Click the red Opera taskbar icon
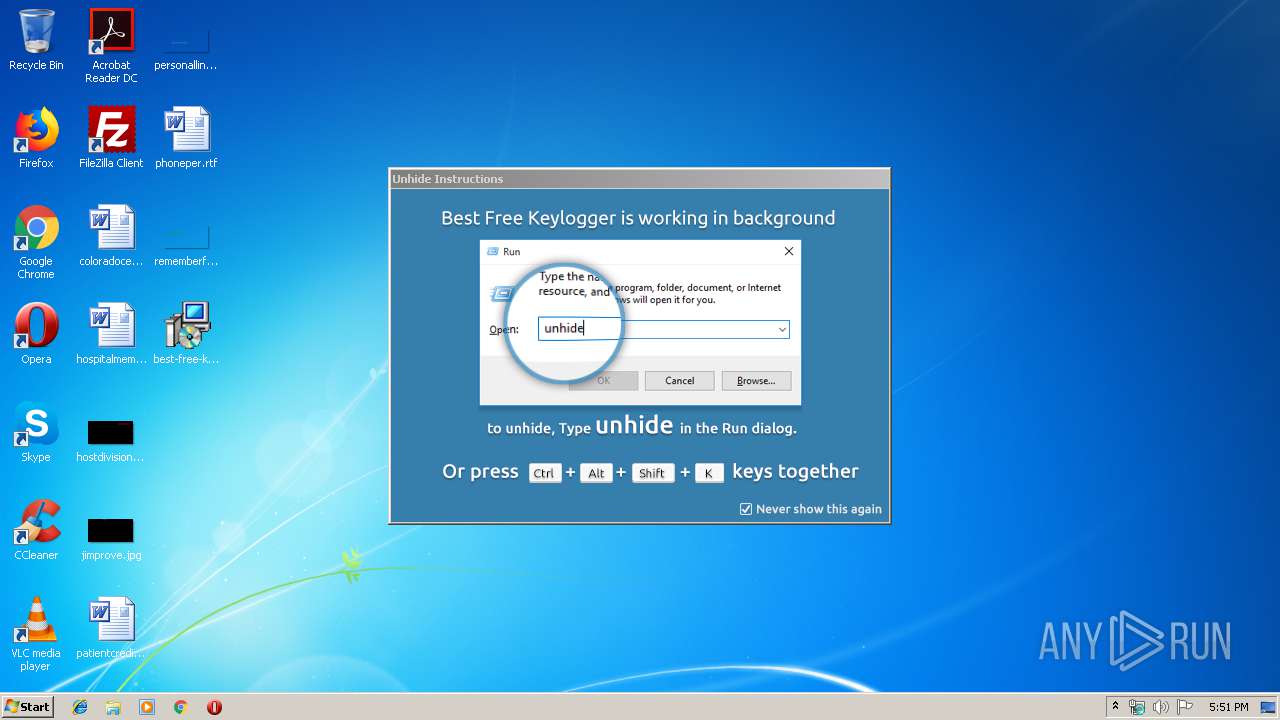1280x720 pixels. pos(214,707)
